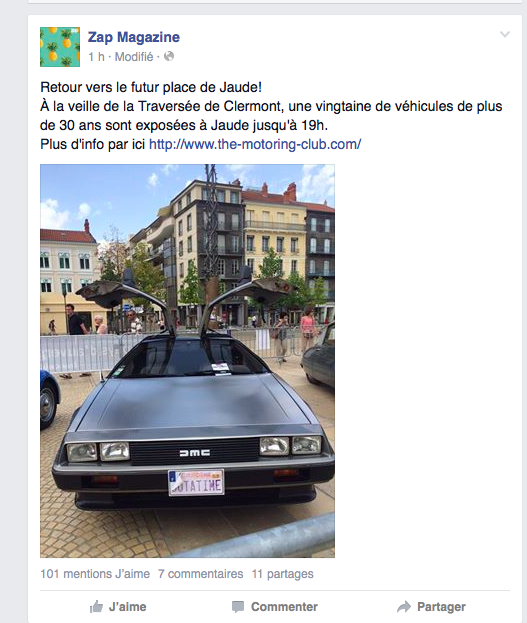527x623 pixels.
Task: Click the '1 h' post timestamp
Action: [96, 57]
